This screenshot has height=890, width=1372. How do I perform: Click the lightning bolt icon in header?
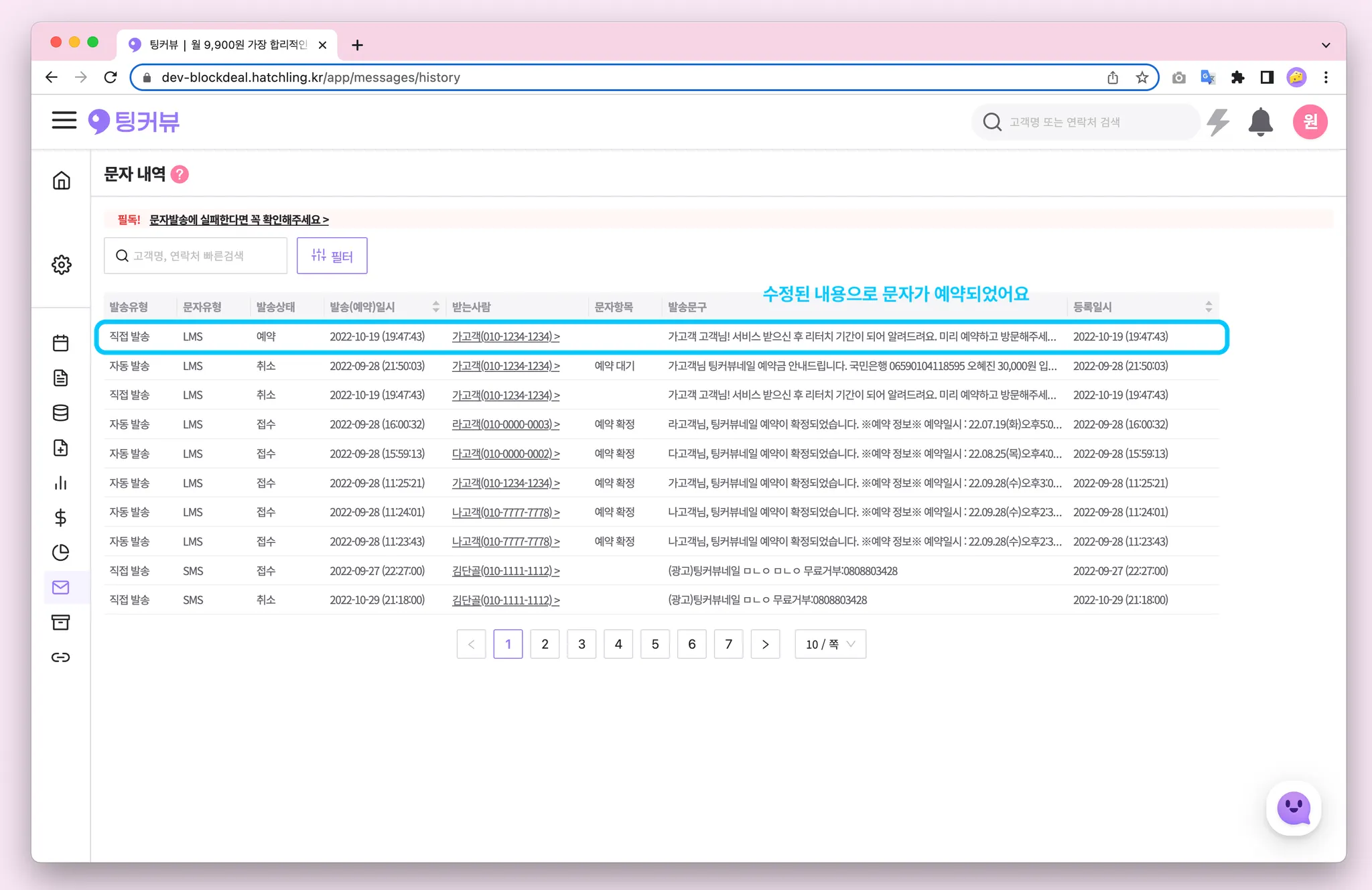(x=1218, y=122)
